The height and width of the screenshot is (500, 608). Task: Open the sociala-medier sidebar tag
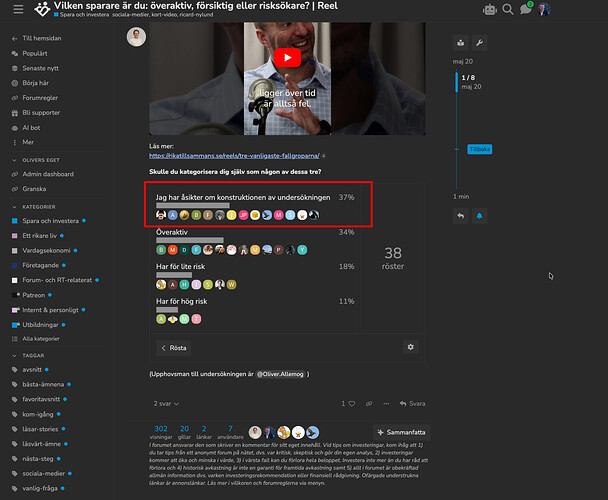[x=43, y=473]
